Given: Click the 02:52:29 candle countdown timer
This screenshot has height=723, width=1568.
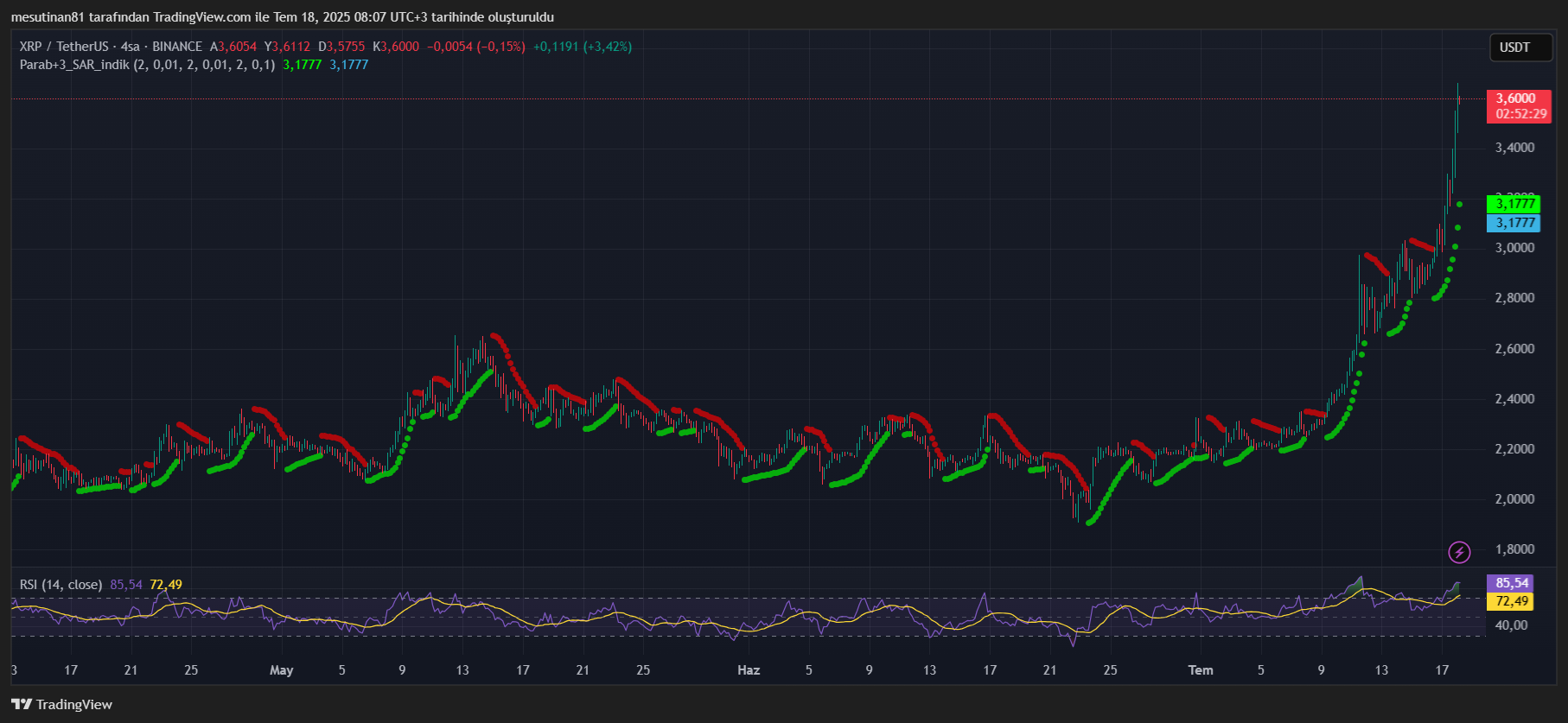Looking at the screenshot, I should point(1521,114).
